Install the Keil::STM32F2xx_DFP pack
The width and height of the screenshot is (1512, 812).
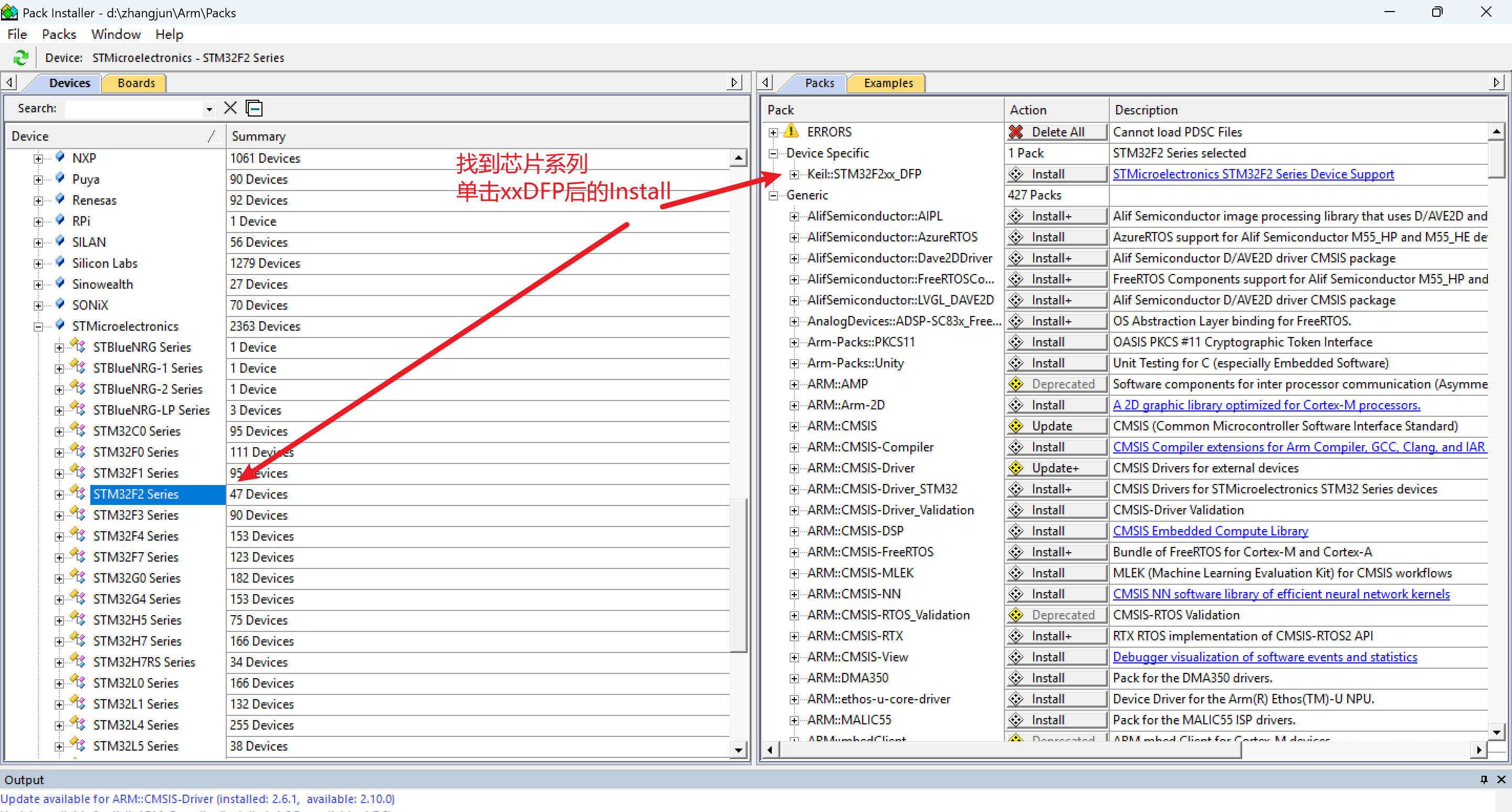click(x=1056, y=174)
